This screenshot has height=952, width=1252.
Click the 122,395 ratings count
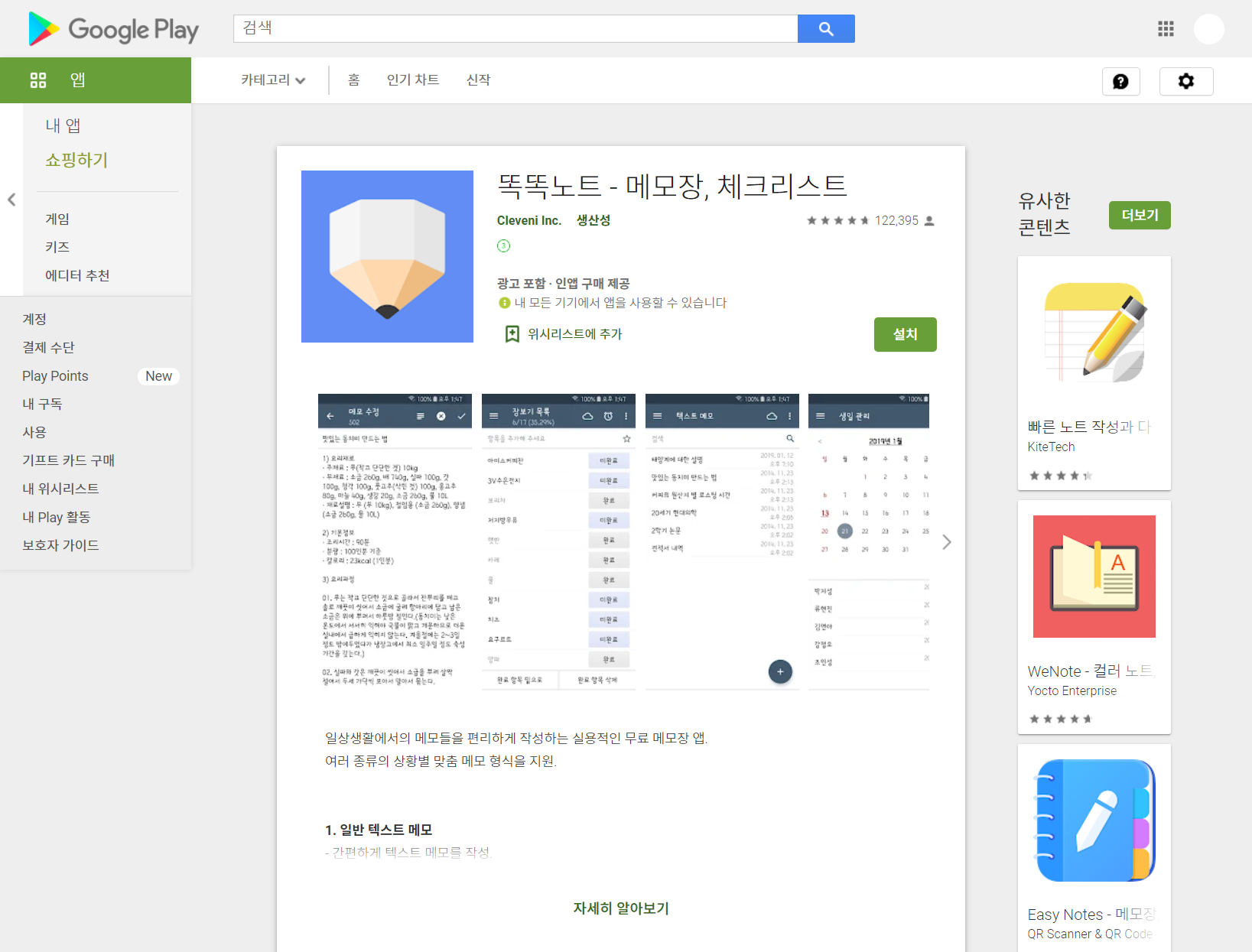click(896, 221)
